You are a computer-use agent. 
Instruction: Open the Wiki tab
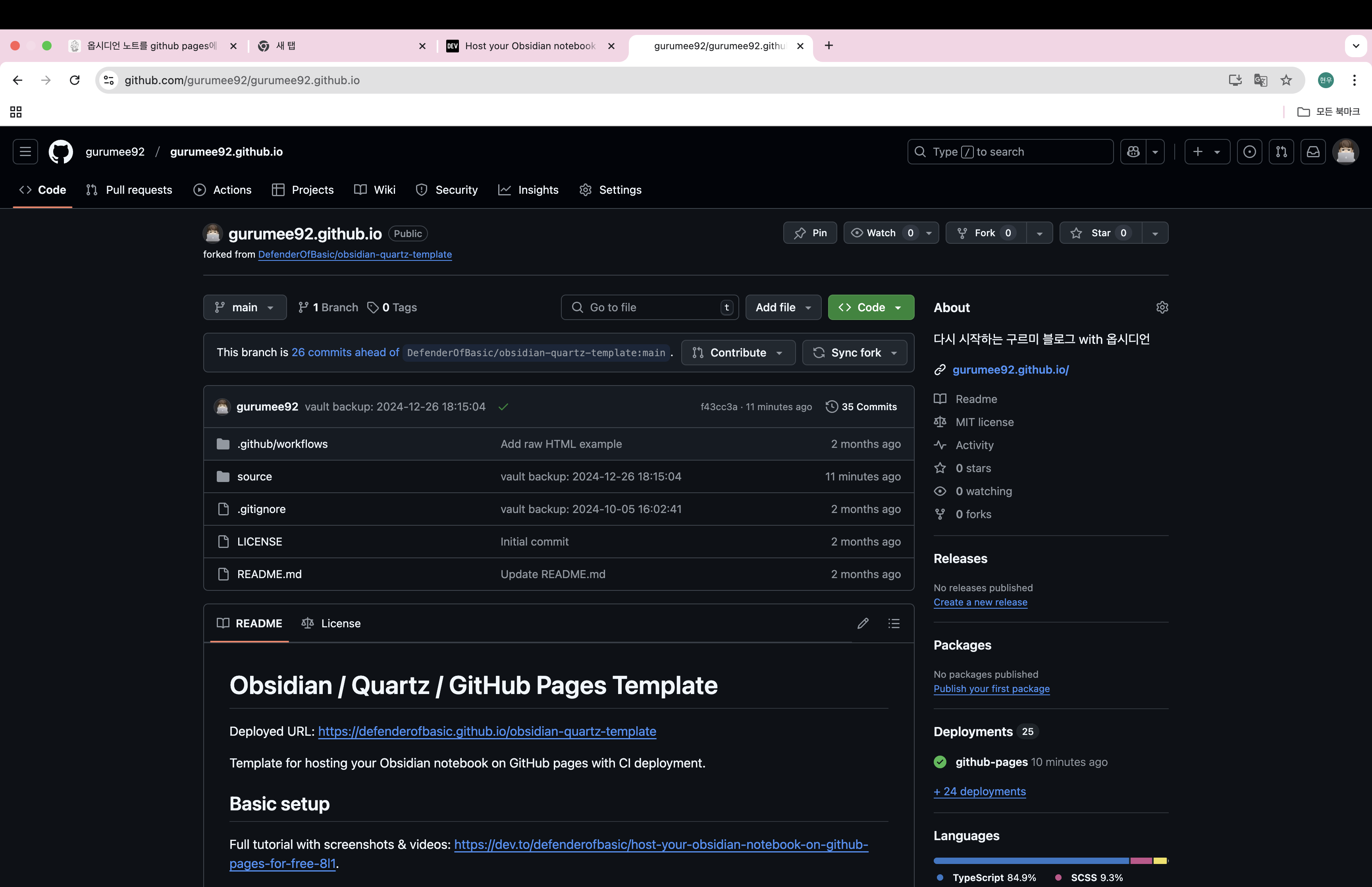pos(375,189)
